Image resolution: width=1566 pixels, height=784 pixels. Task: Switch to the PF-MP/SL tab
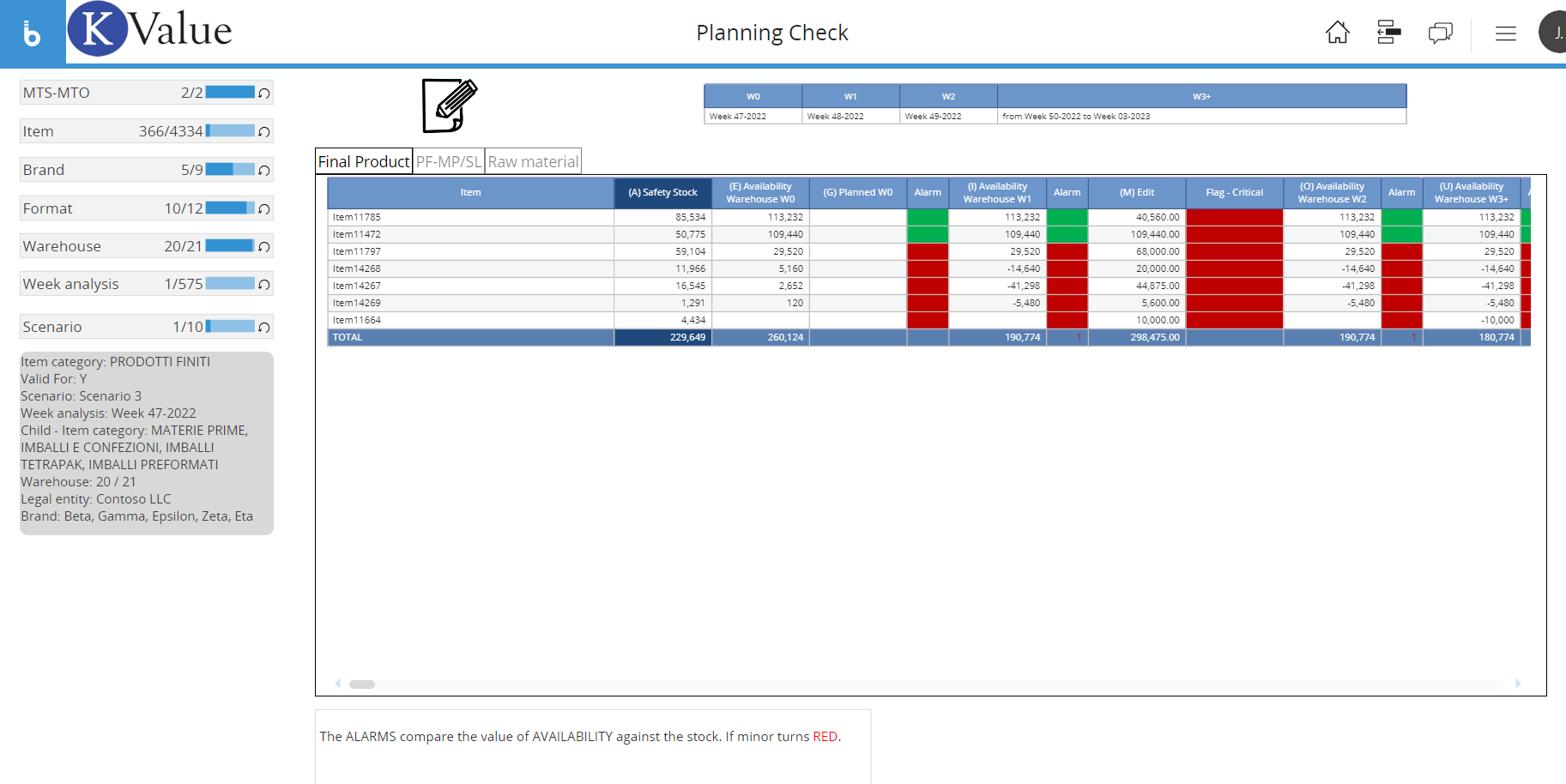[x=449, y=161]
